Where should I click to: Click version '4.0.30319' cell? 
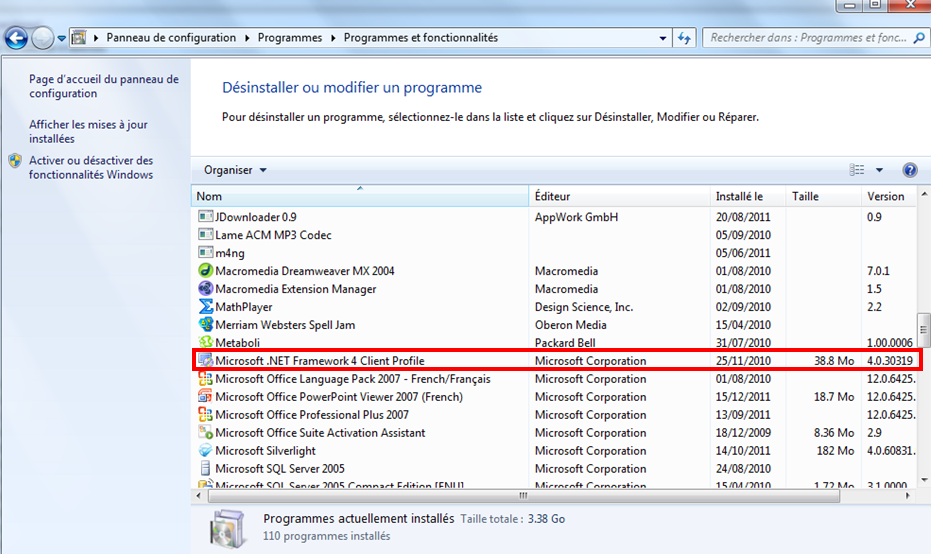coord(890,361)
